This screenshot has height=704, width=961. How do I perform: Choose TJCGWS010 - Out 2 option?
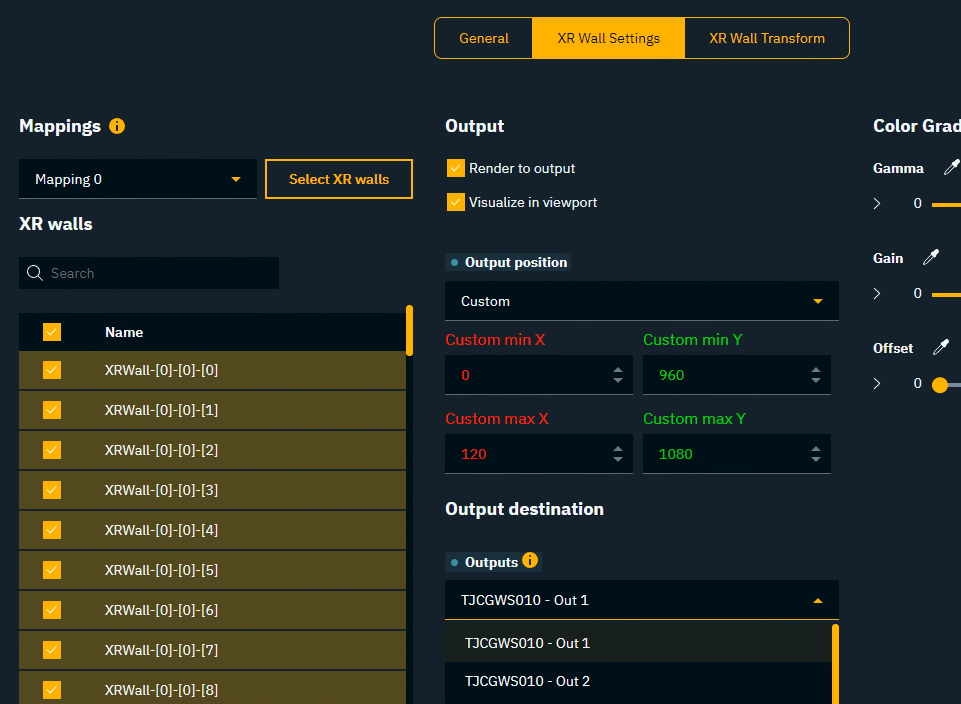[527, 681]
